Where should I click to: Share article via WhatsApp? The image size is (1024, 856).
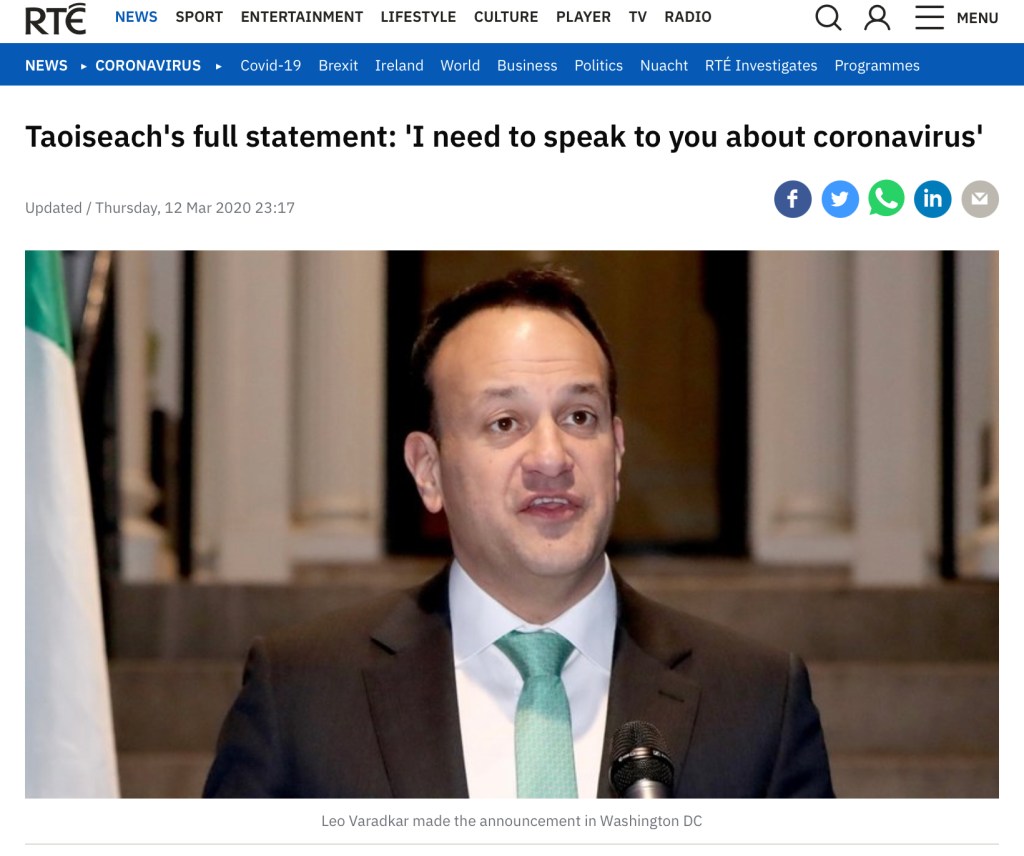886,198
